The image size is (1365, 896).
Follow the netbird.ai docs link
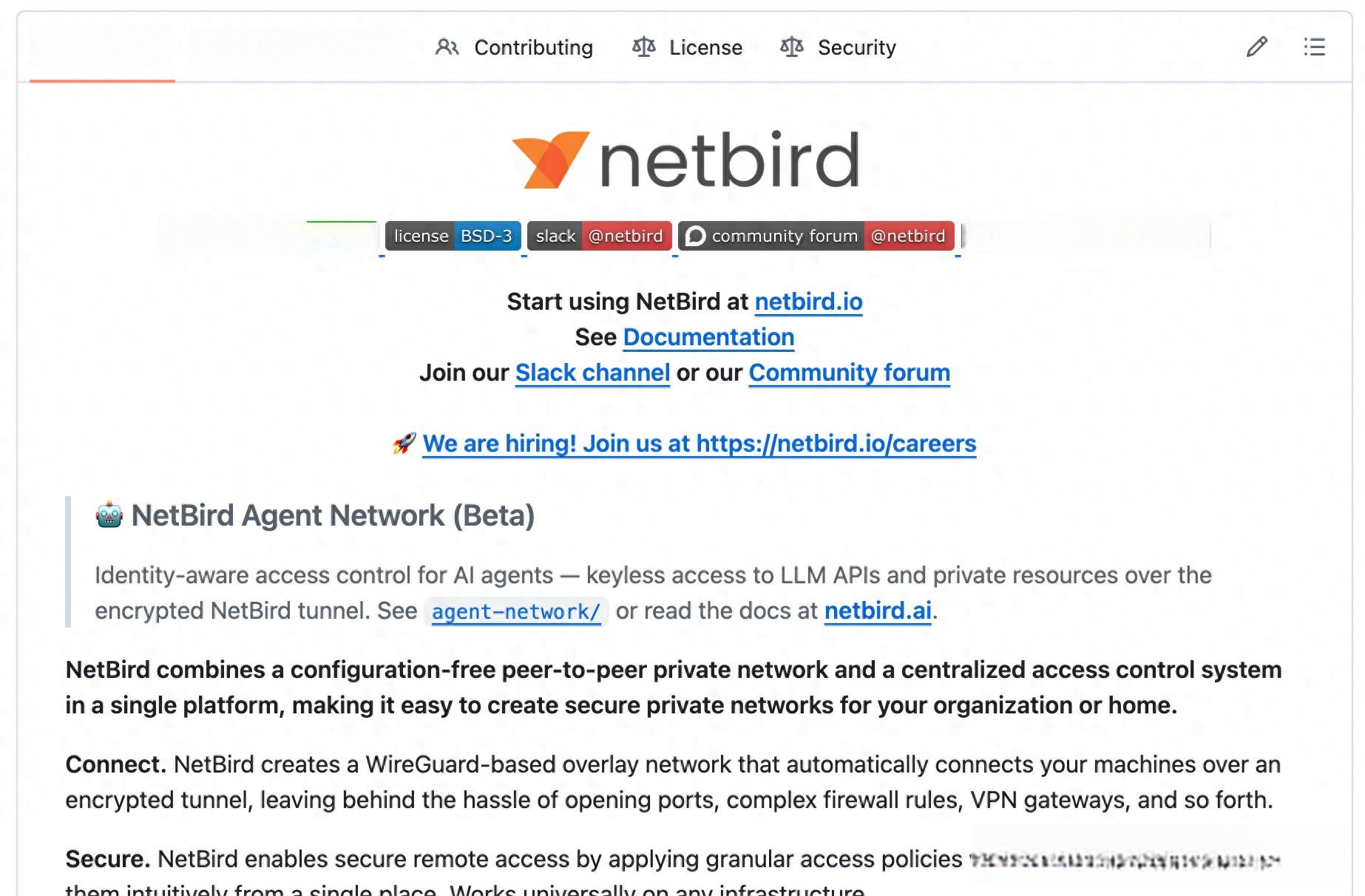click(878, 611)
